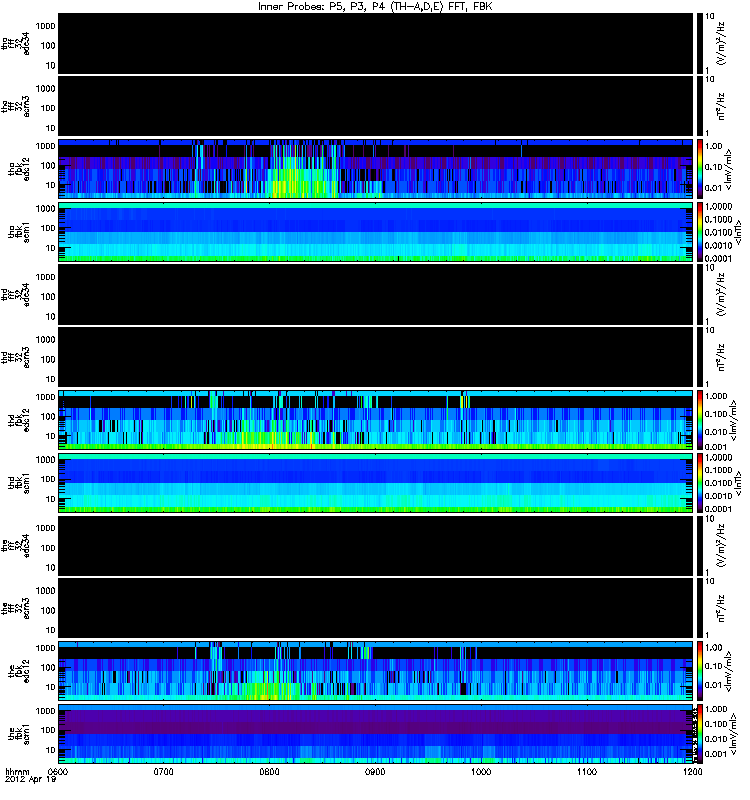Select the tha fft scm3 black spectrogram panel
The width and height of the screenshot is (750, 800).
(376, 107)
